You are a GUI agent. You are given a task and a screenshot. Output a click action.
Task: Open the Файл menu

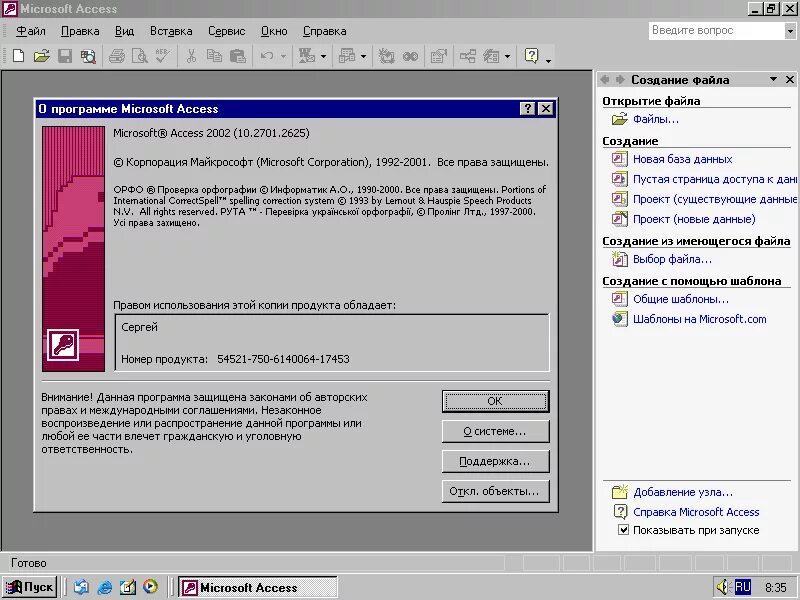tap(31, 31)
